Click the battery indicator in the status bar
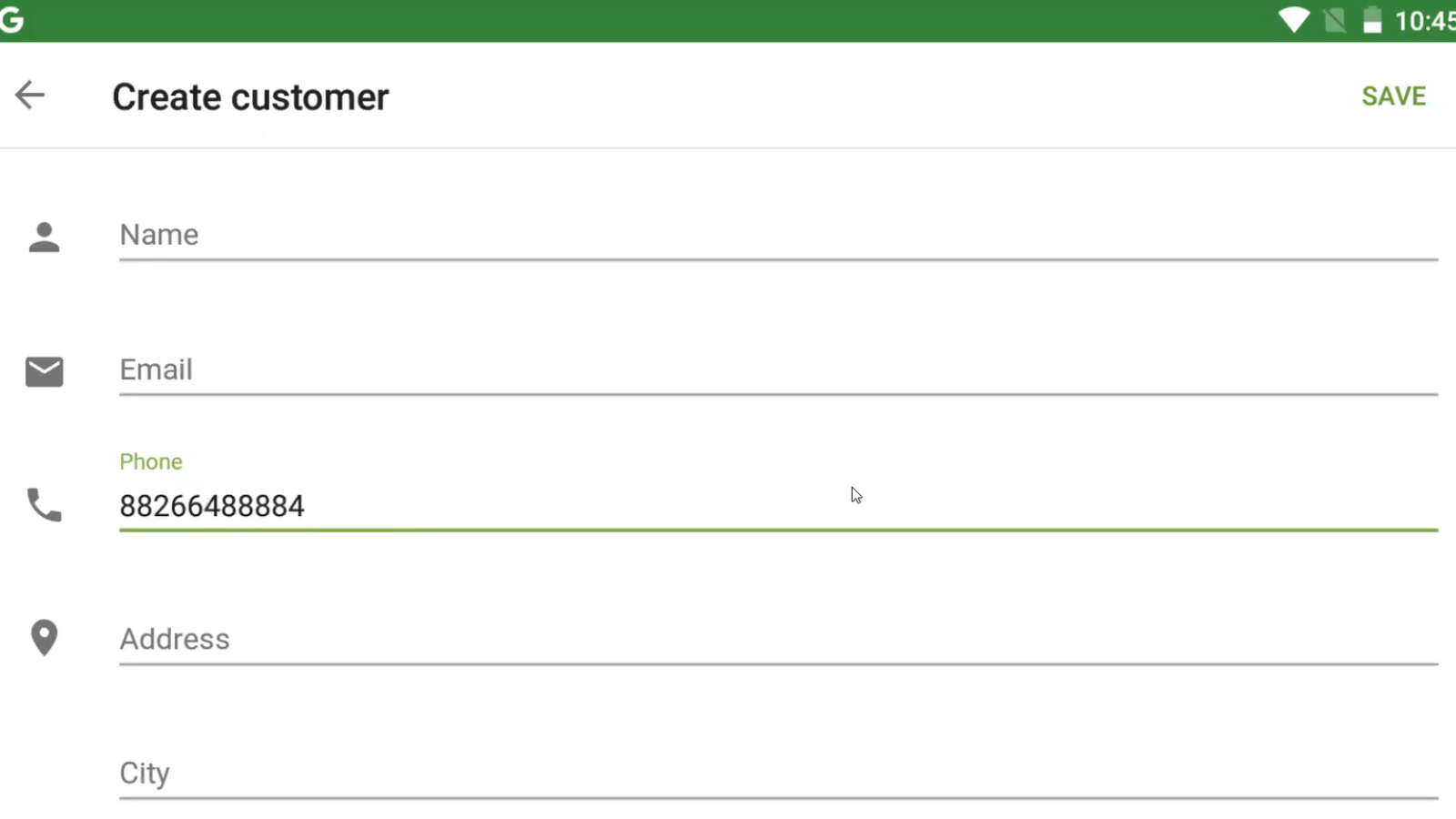Screen dimensions: 1456x819 (x=1370, y=21)
